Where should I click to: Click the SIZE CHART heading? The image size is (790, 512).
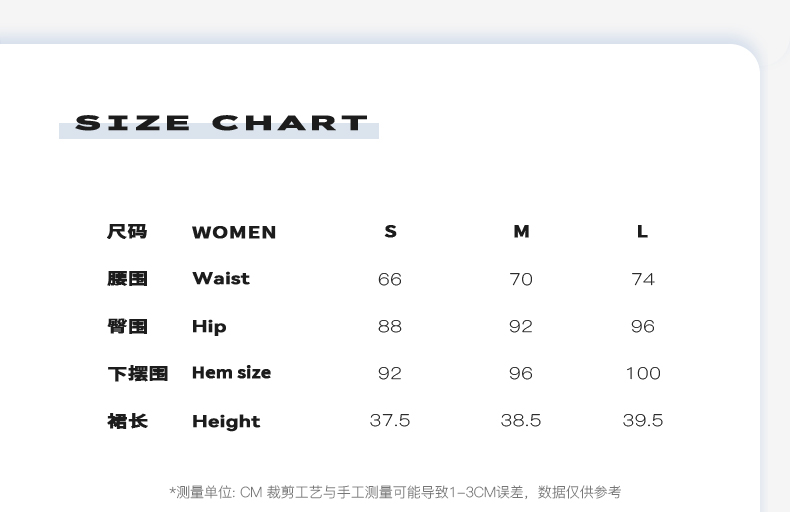[x=221, y=124]
